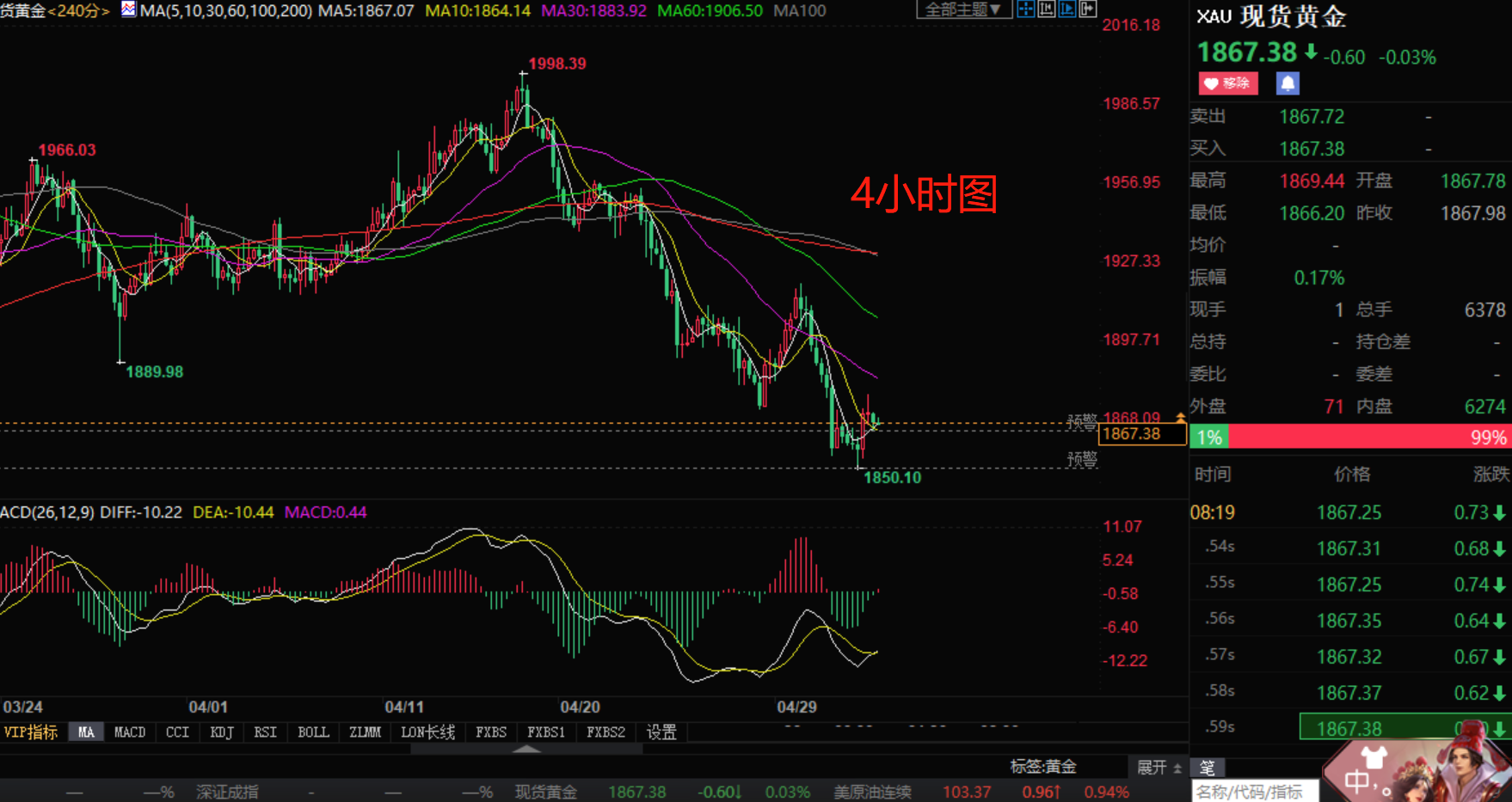
Task: Switch to the RSI indicator tab
Action: pyautogui.click(x=266, y=732)
